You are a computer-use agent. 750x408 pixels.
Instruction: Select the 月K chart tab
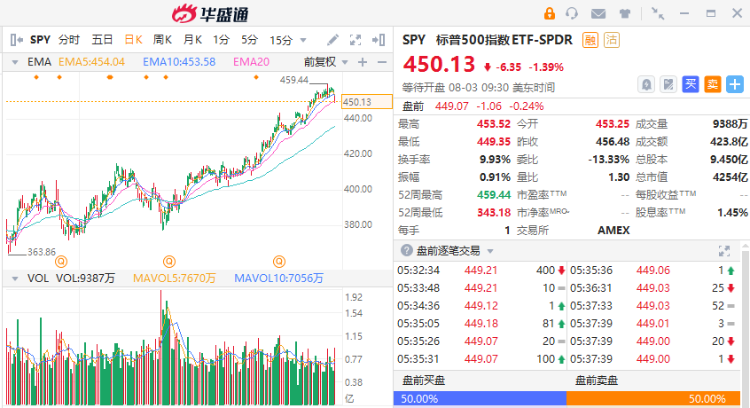[193, 40]
